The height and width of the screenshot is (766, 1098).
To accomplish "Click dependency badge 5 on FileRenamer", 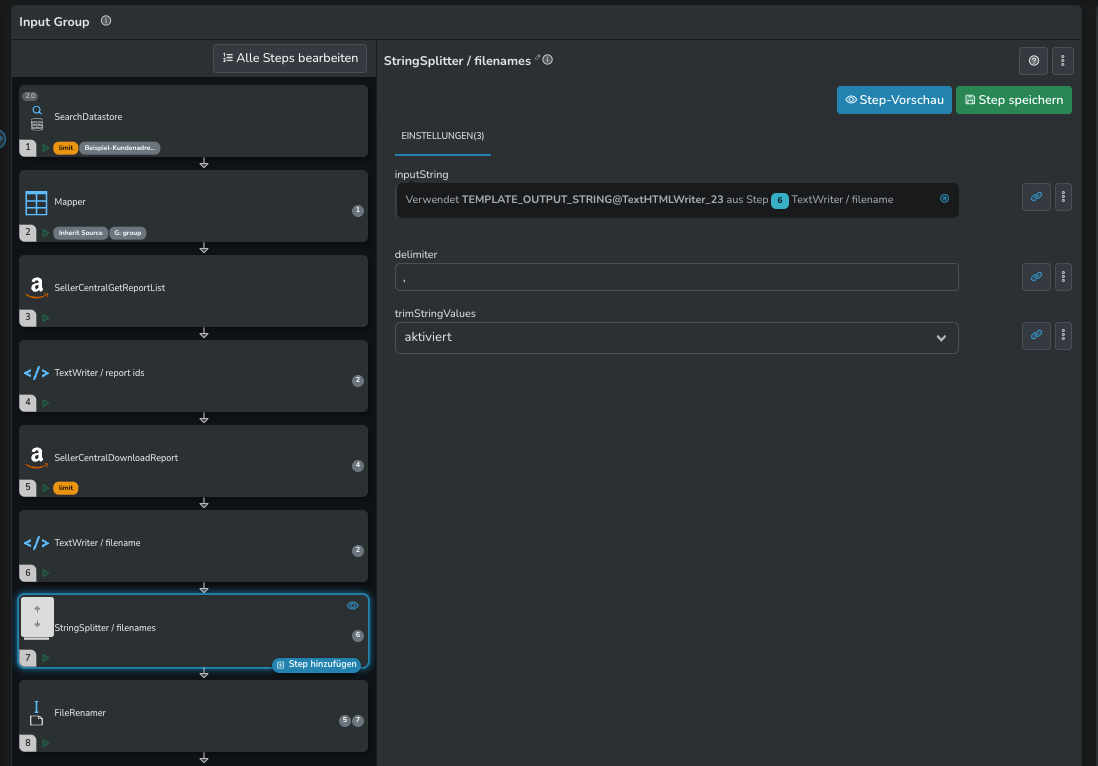I will [345, 720].
